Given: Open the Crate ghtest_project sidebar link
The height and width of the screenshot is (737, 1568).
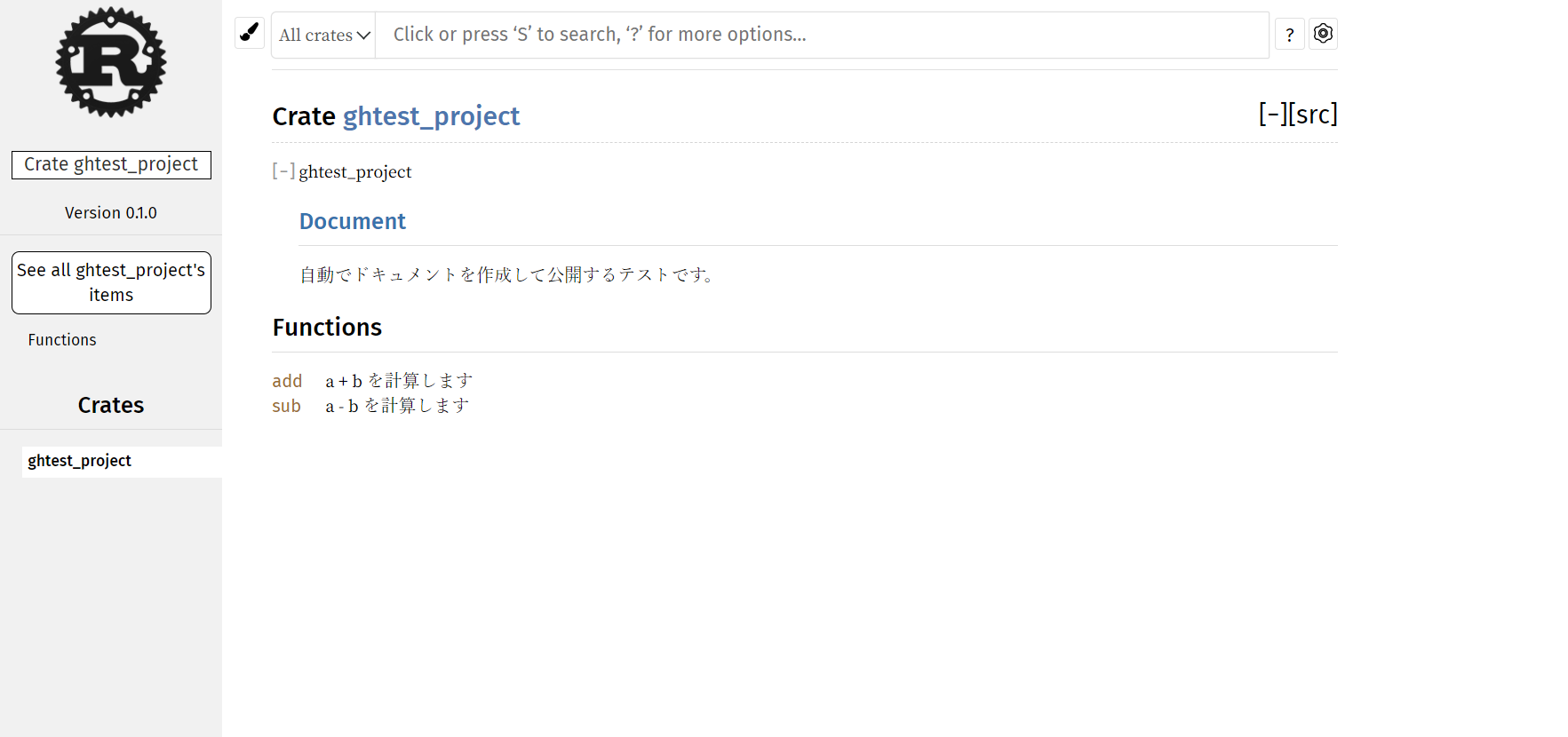Looking at the screenshot, I should tap(111, 164).
